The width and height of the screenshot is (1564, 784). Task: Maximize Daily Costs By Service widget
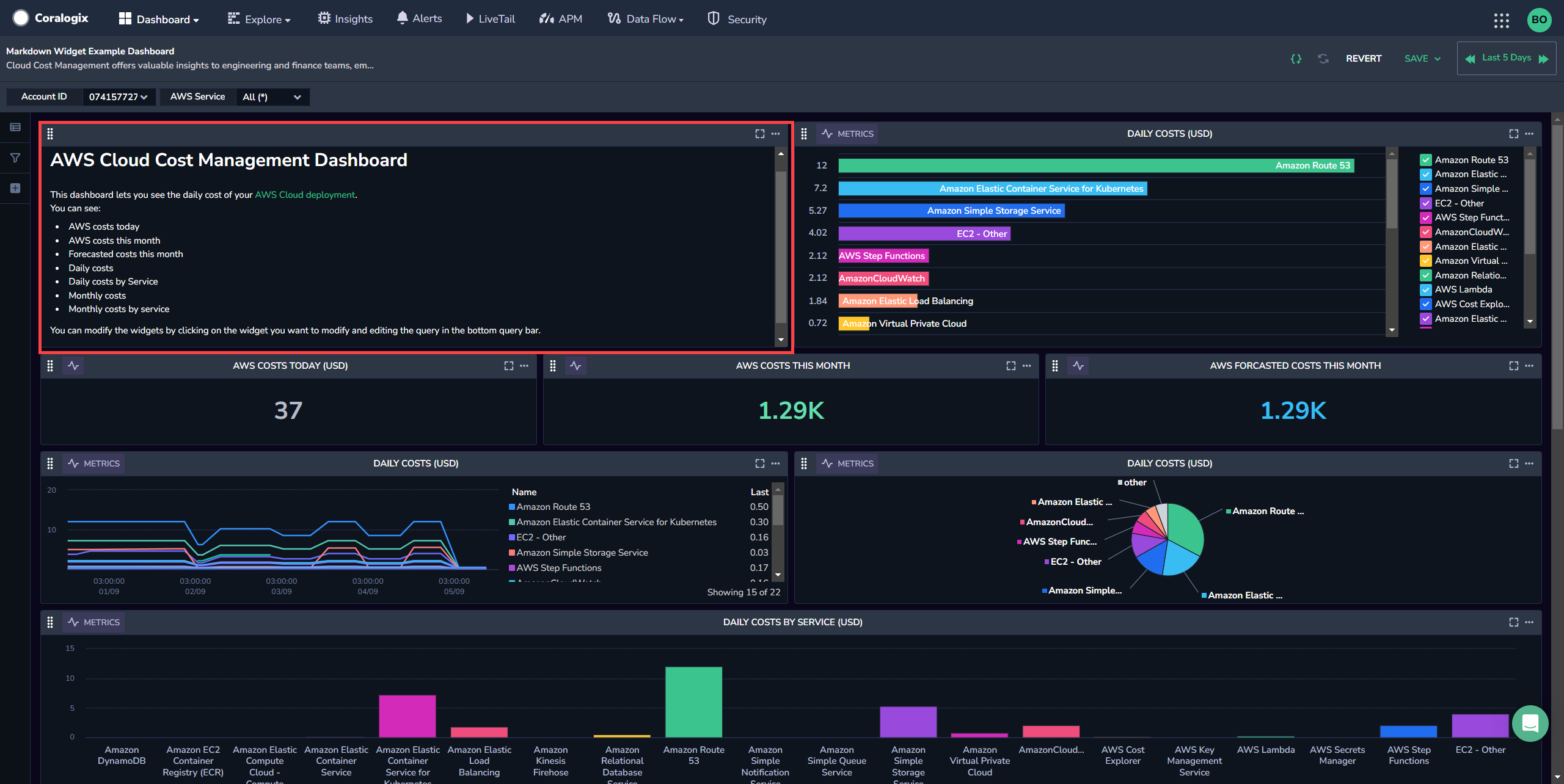click(1513, 622)
